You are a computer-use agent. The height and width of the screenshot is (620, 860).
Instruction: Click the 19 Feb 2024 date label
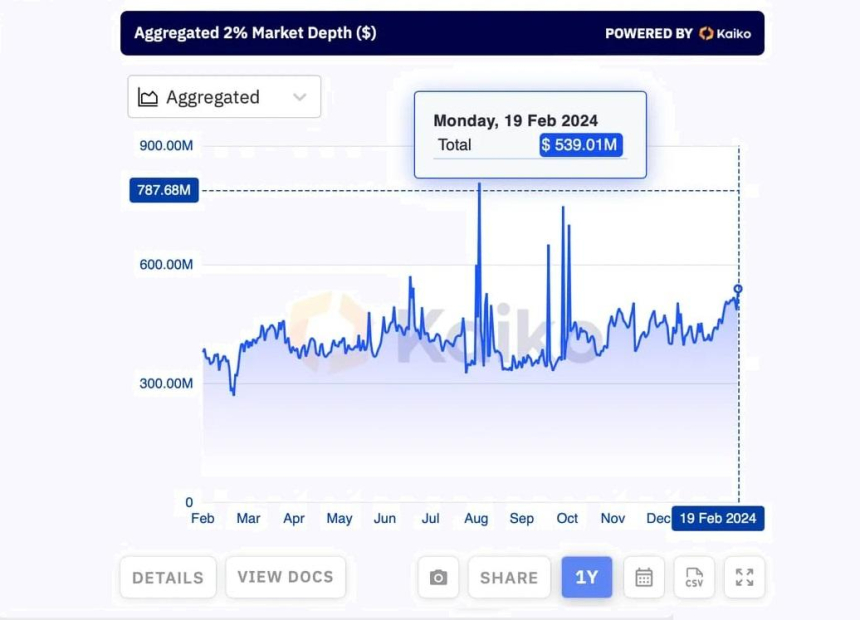(718, 519)
